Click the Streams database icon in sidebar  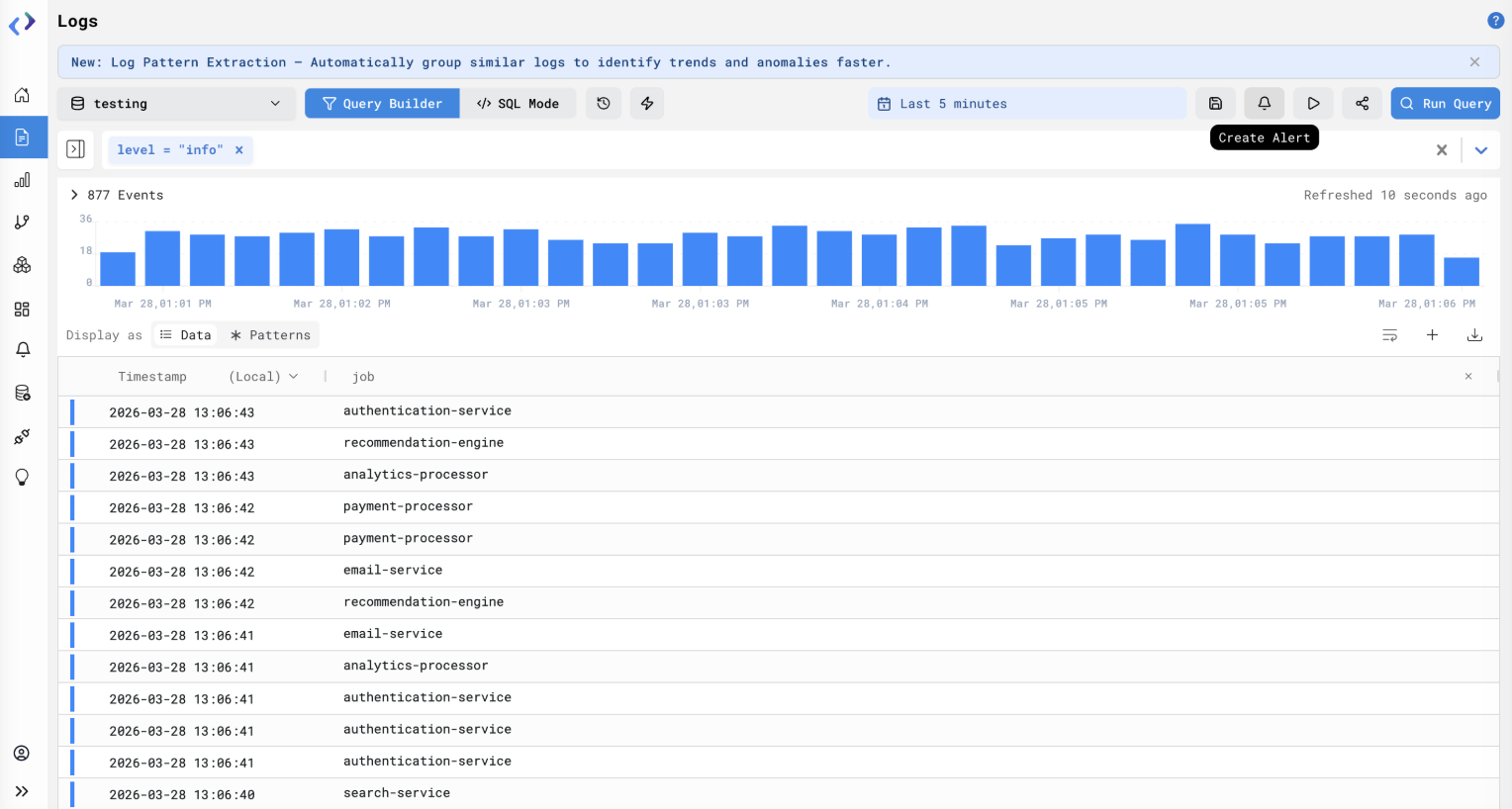click(x=22, y=392)
